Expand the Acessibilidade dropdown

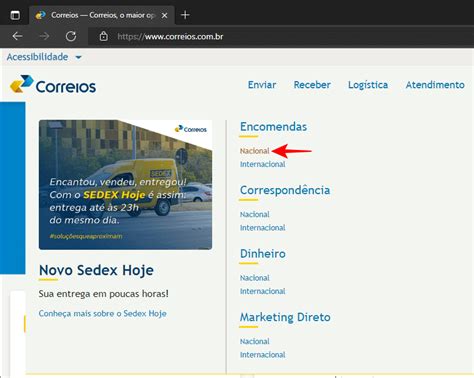44,57
